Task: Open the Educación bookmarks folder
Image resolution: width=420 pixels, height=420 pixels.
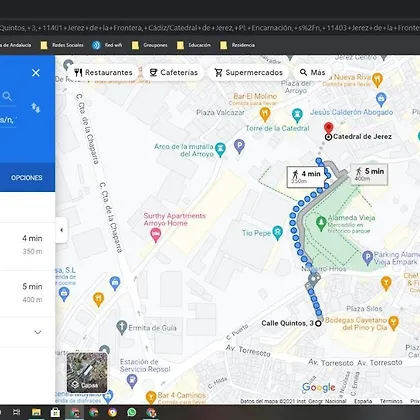Action: (194, 45)
